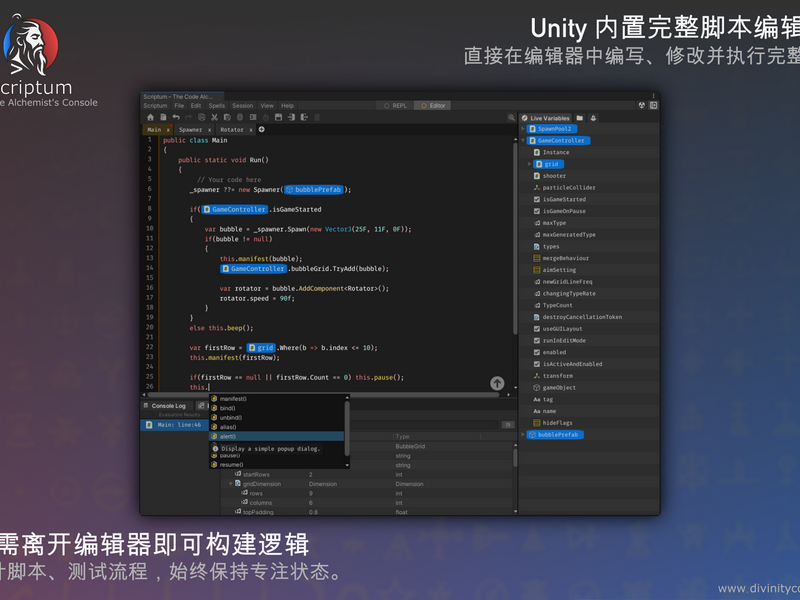800x600 pixels.
Task: Click the import arrow toolbar icon
Action: tap(291, 117)
